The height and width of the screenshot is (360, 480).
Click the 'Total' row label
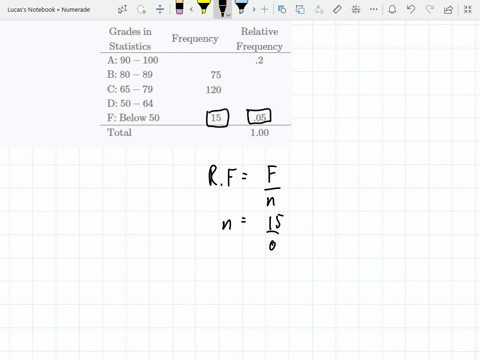click(x=119, y=132)
